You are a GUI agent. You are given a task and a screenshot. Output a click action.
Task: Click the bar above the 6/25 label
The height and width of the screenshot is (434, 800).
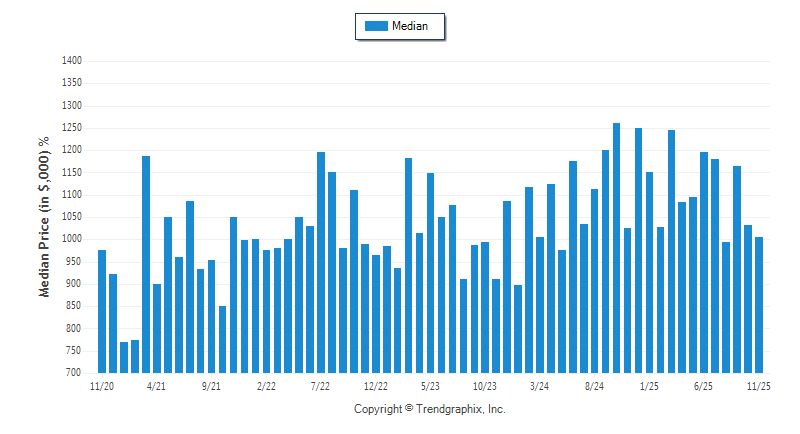click(x=704, y=262)
